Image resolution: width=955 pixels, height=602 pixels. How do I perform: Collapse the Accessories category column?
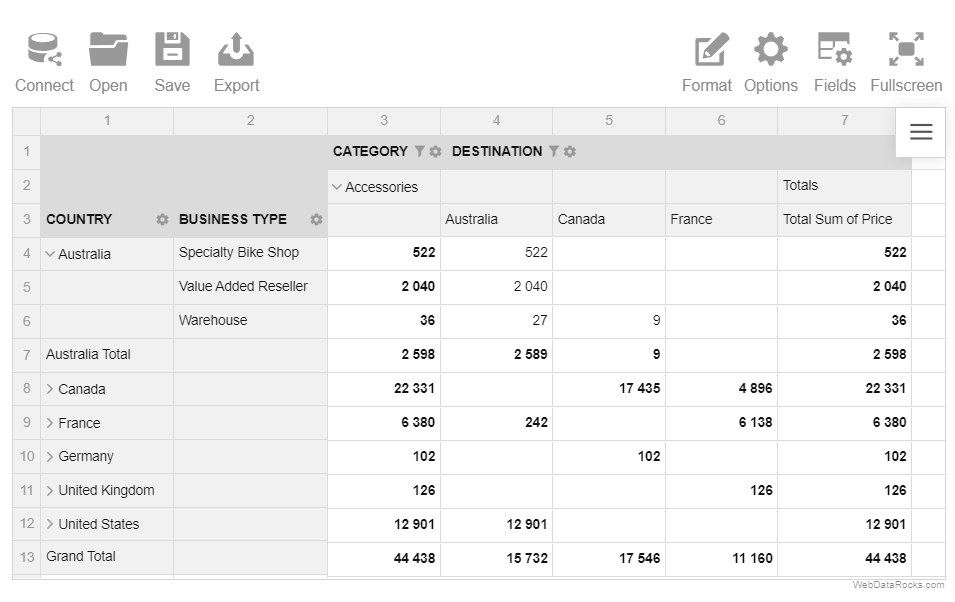pos(337,187)
